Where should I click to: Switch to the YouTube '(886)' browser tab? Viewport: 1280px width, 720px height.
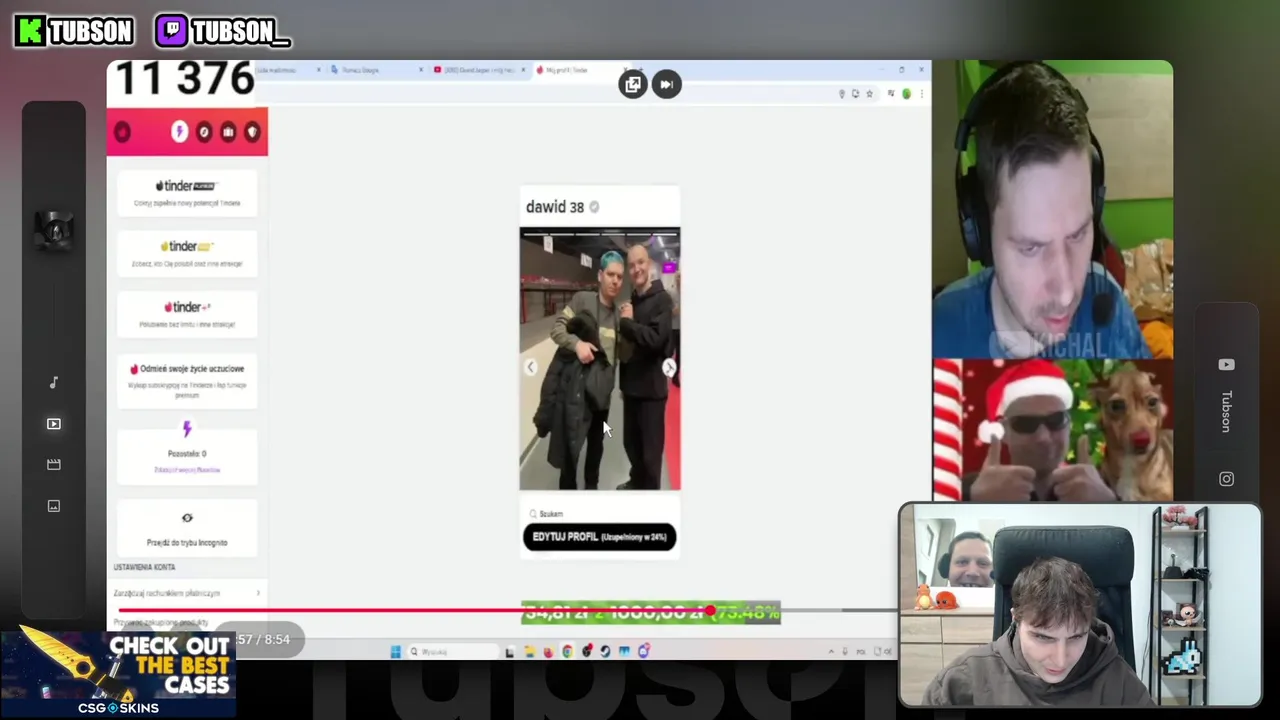click(478, 70)
